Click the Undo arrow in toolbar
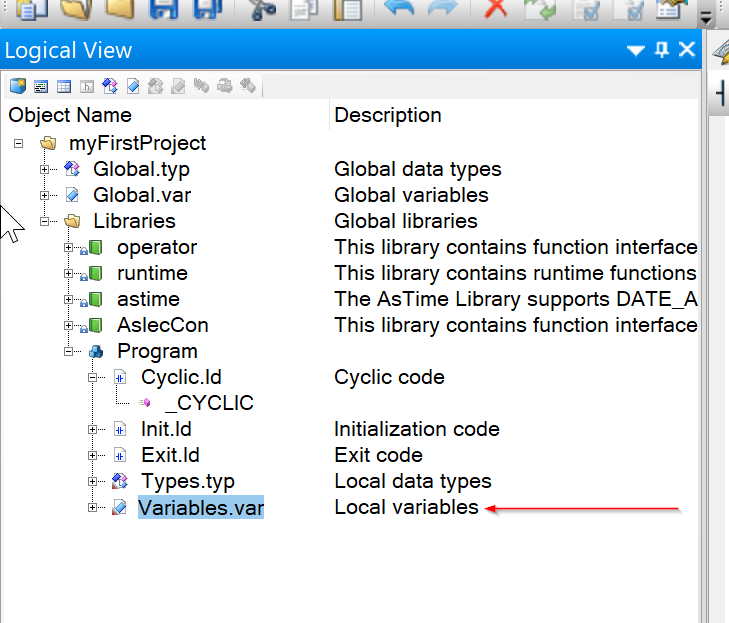Viewport: 729px width, 623px height. [399, 8]
